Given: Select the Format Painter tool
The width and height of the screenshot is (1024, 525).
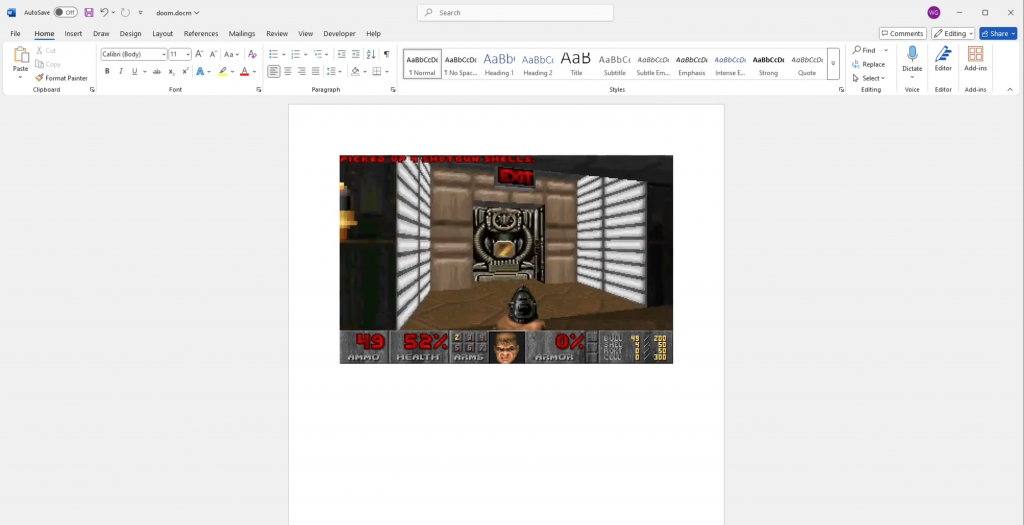Looking at the screenshot, I should click(x=61, y=78).
